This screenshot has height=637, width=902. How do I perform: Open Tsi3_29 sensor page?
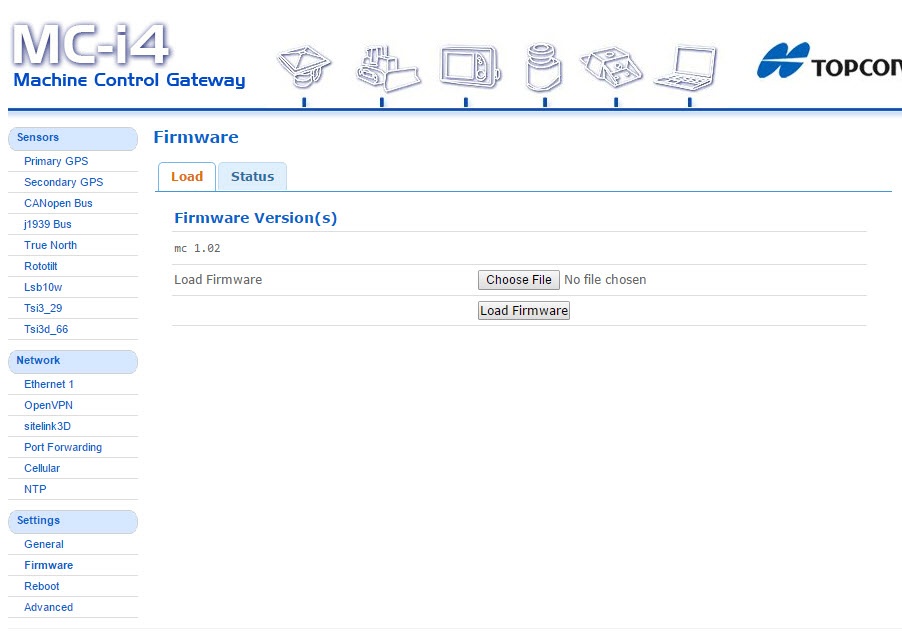[x=43, y=308]
